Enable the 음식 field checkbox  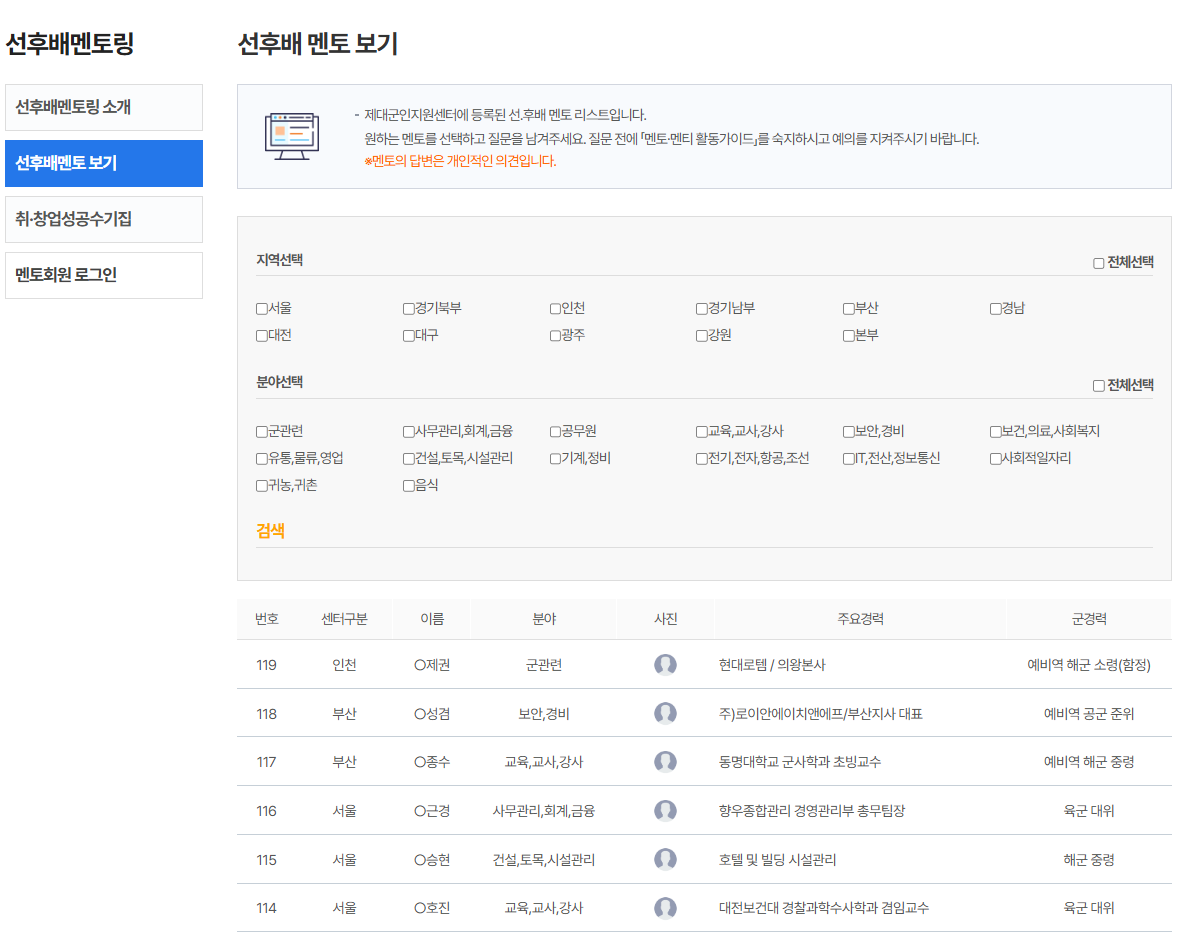(408, 486)
